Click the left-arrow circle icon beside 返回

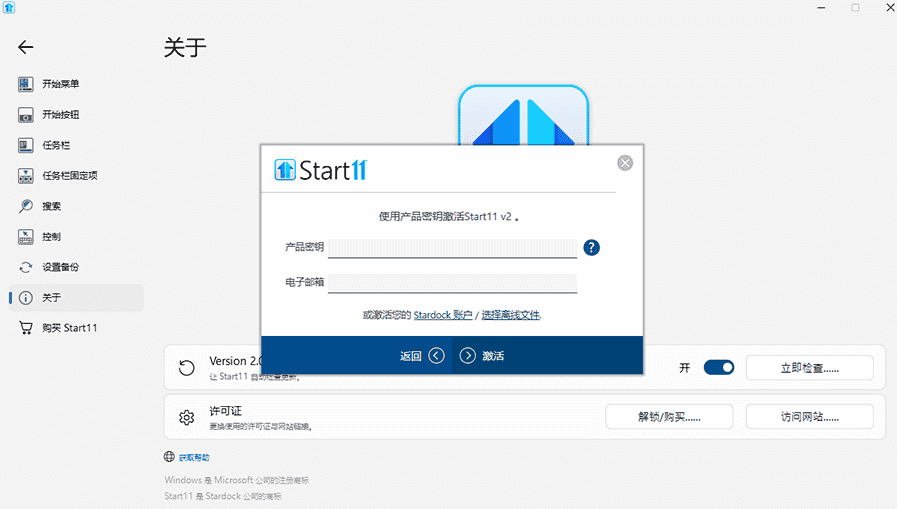[x=436, y=356]
